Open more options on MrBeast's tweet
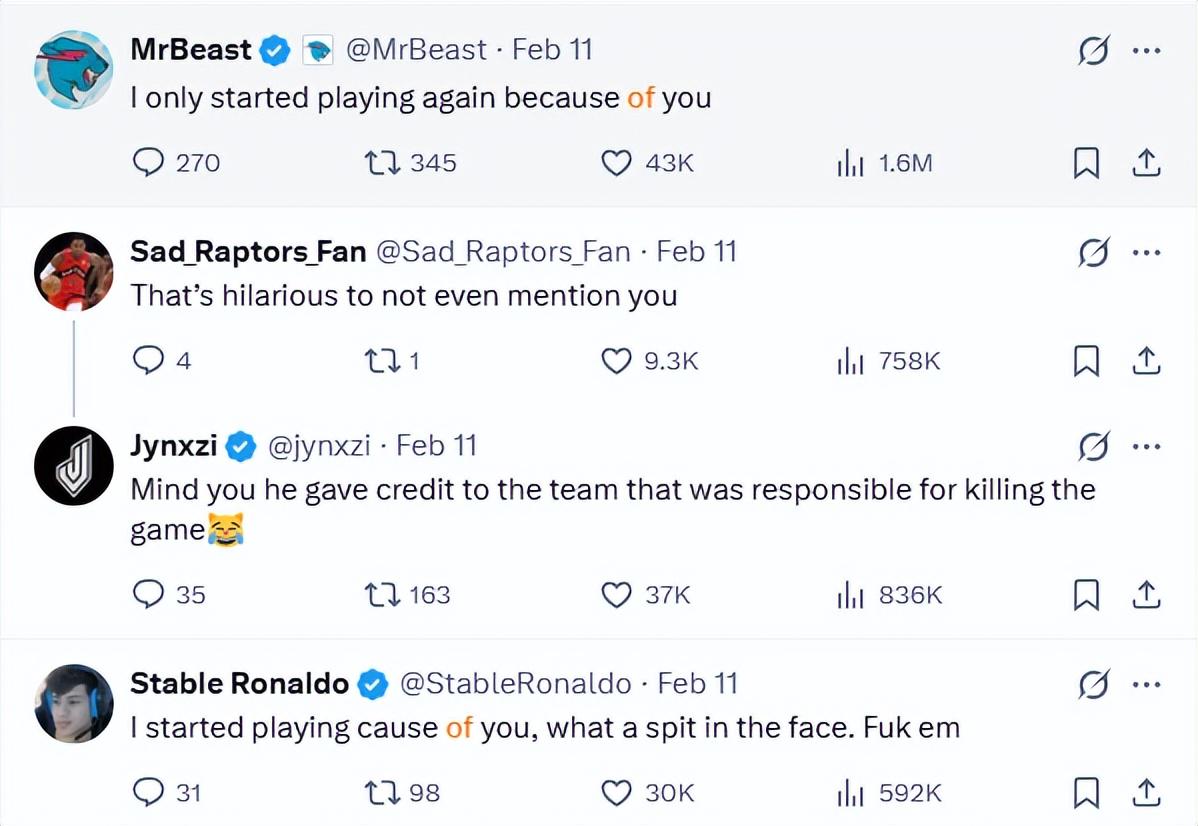 click(1146, 51)
